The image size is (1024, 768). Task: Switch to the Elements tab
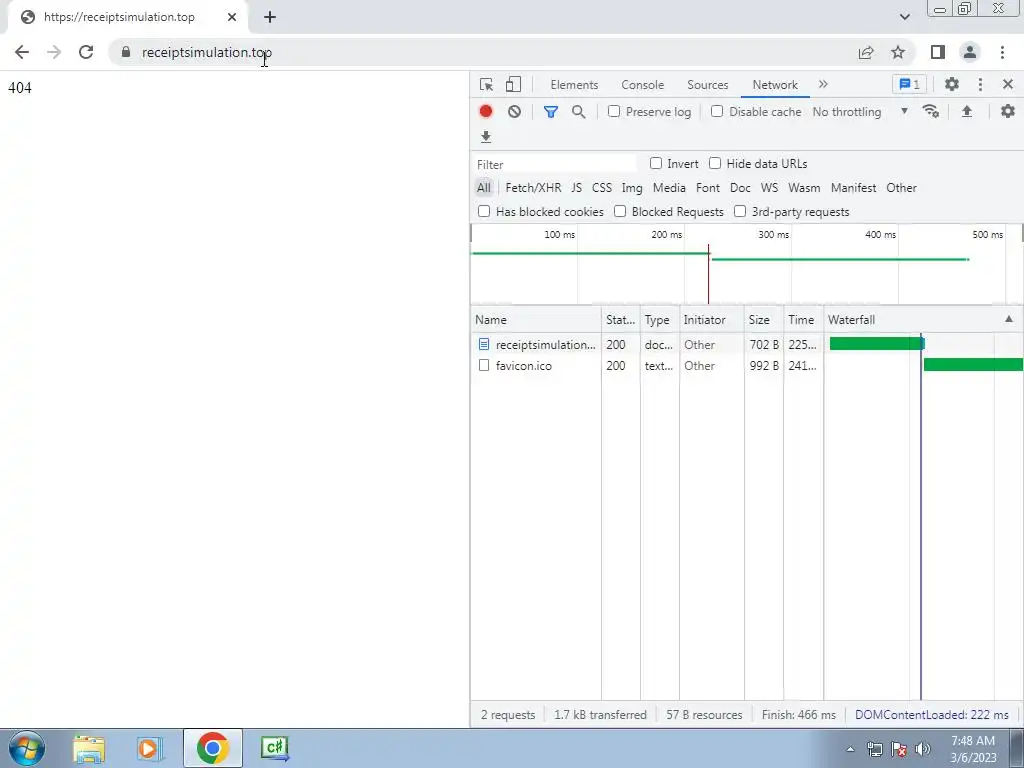(574, 85)
